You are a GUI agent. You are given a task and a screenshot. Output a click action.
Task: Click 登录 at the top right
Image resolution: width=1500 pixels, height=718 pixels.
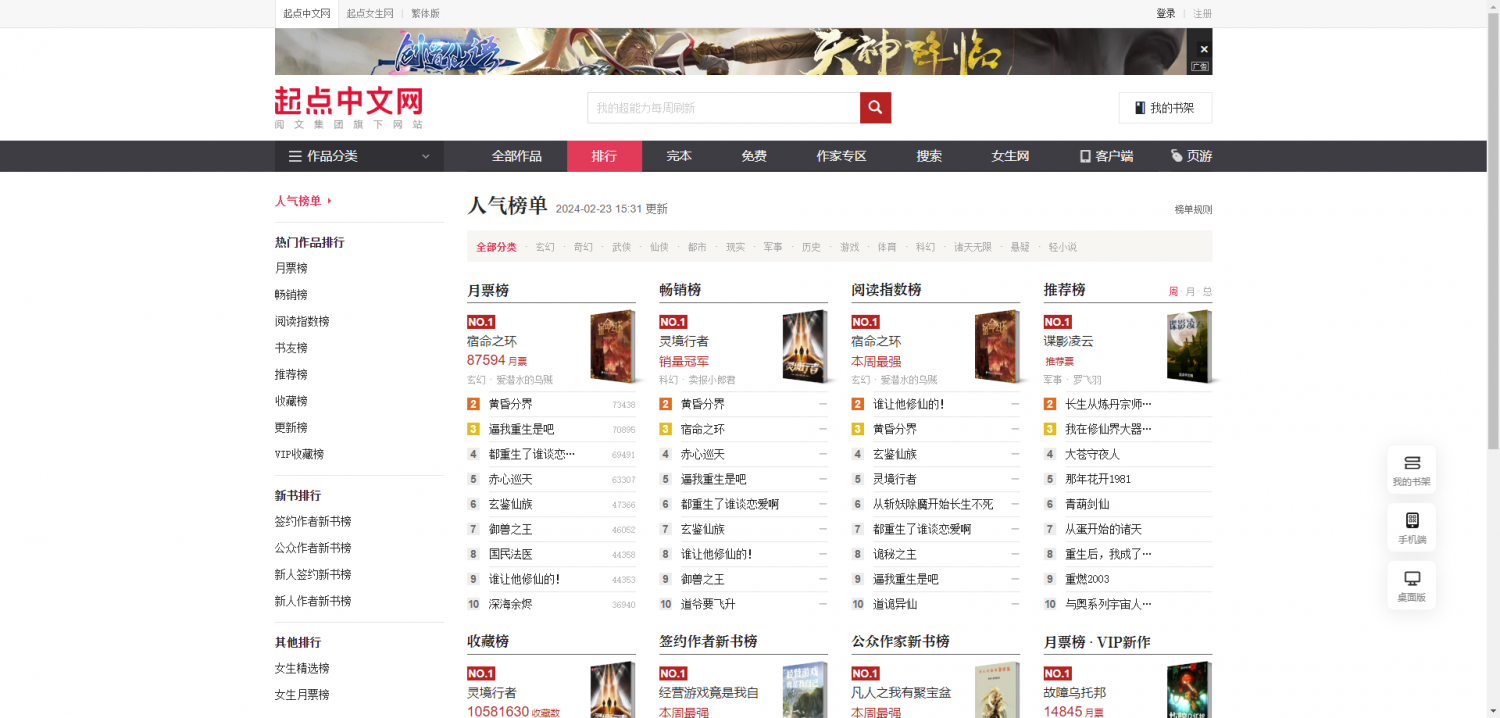tap(1166, 14)
